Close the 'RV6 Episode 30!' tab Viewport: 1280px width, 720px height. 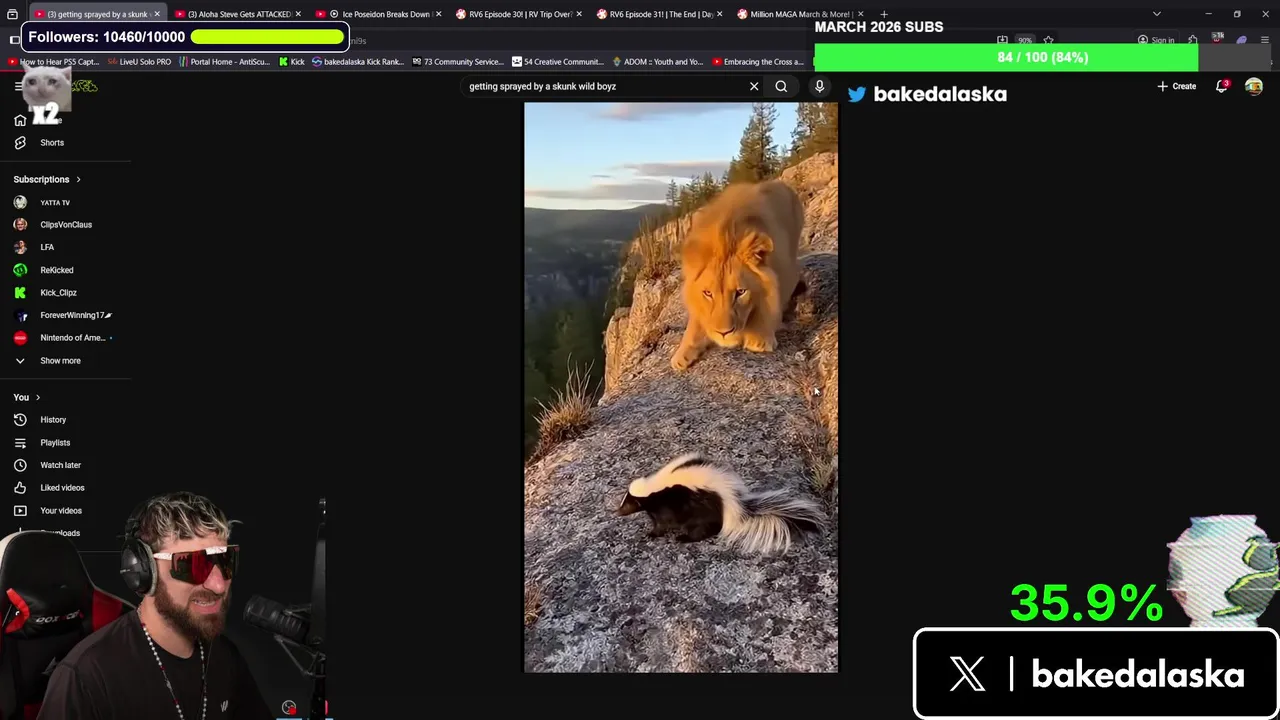[x=579, y=14]
